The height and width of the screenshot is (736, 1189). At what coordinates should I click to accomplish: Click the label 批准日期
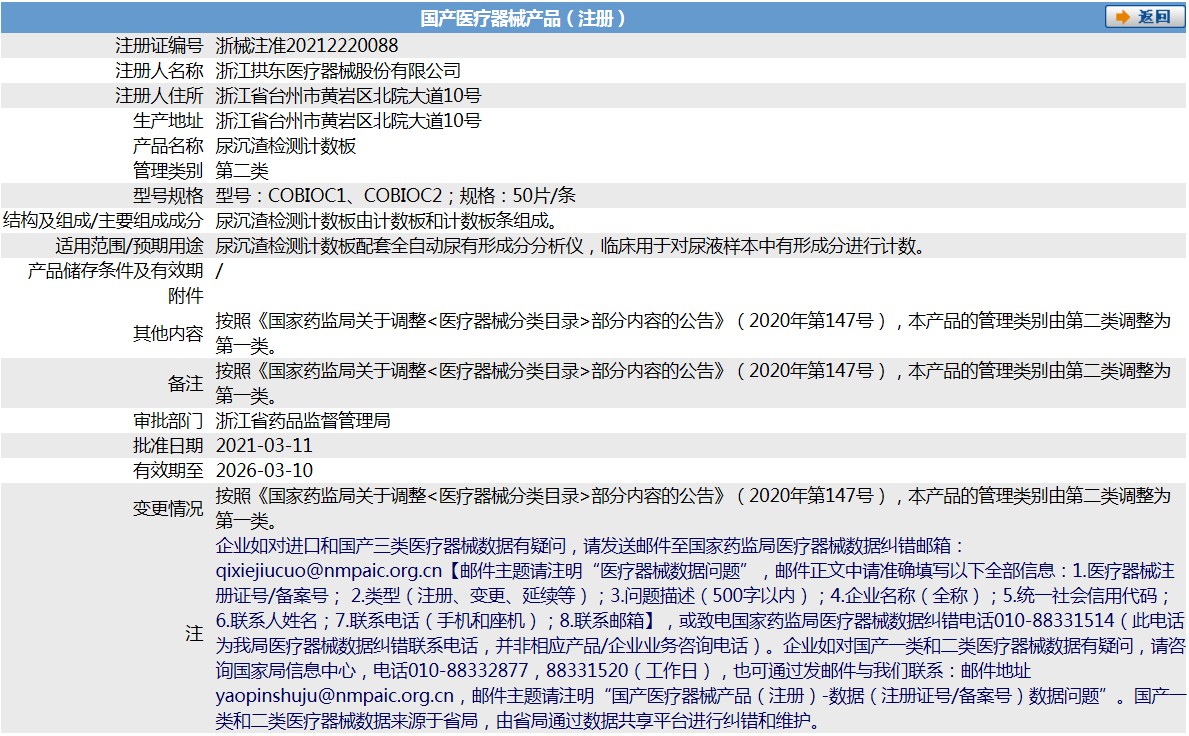pos(168,446)
